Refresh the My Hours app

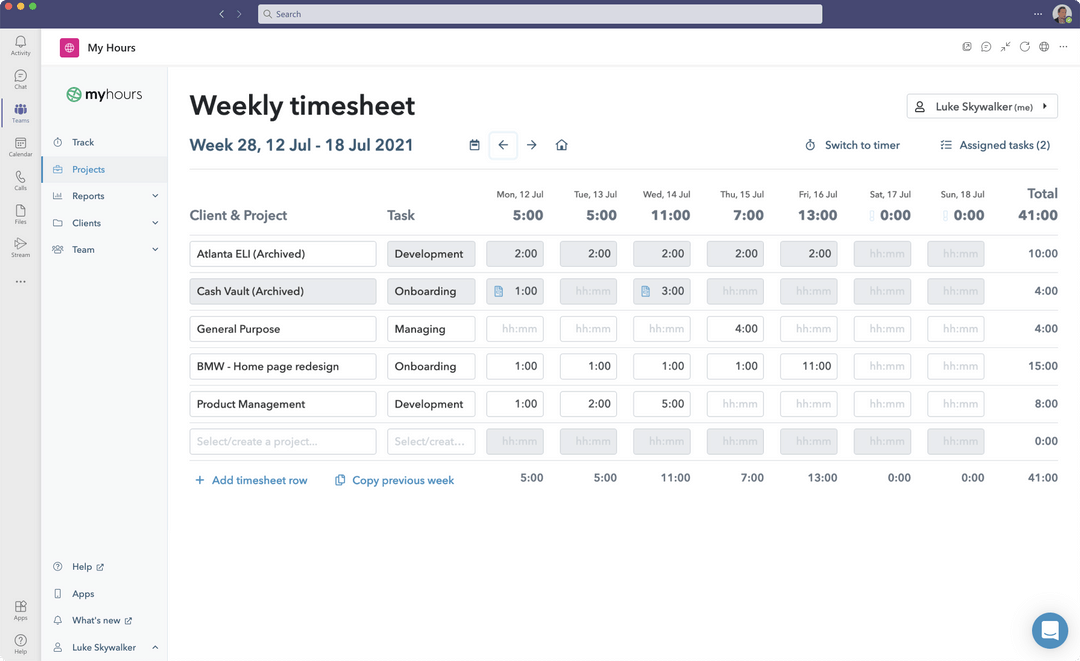pyautogui.click(x=1024, y=46)
